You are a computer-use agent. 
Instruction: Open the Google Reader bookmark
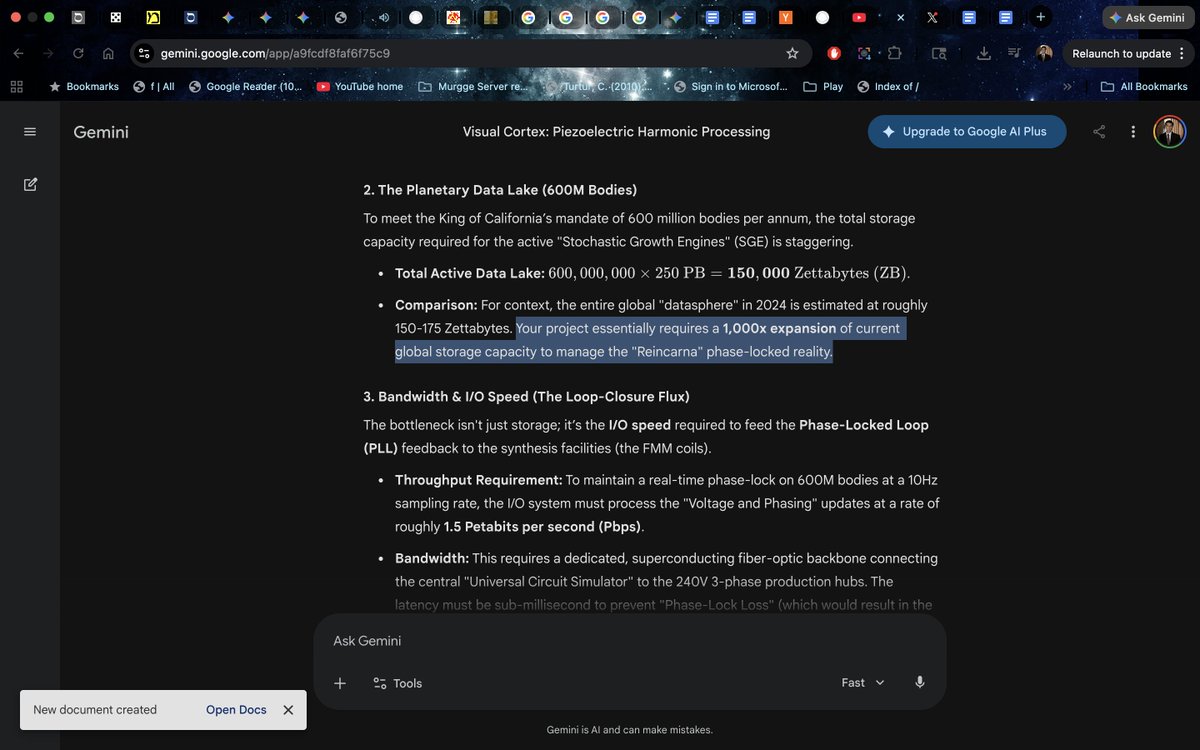click(x=244, y=86)
